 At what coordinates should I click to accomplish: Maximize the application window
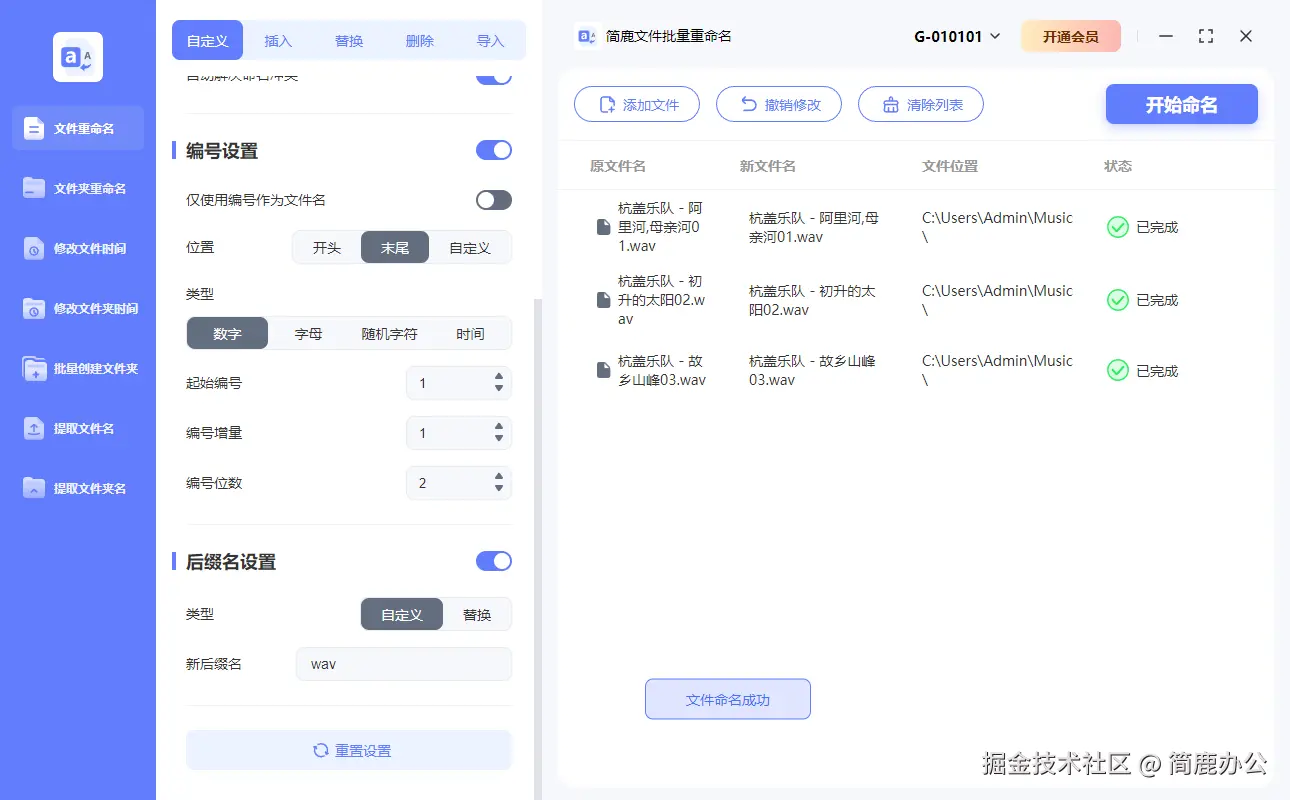click(1206, 36)
